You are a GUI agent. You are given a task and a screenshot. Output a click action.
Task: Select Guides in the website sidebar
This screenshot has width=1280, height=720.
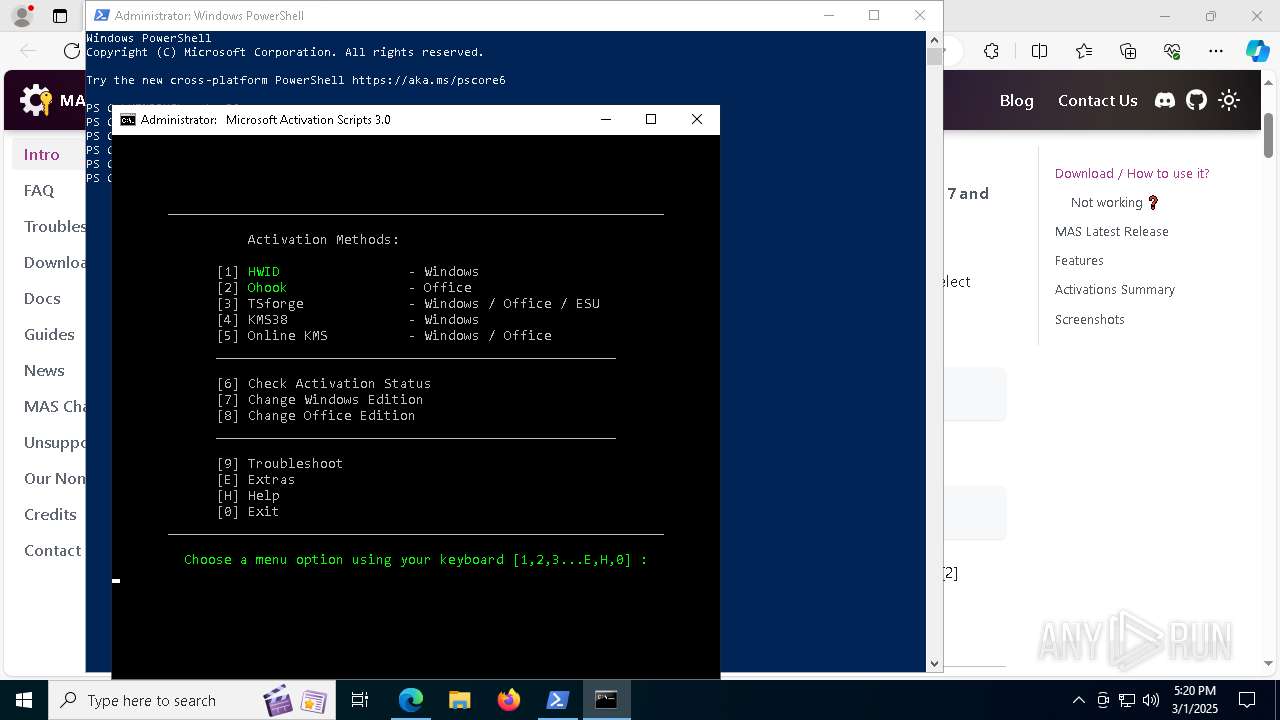pyautogui.click(x=49, y=334)
